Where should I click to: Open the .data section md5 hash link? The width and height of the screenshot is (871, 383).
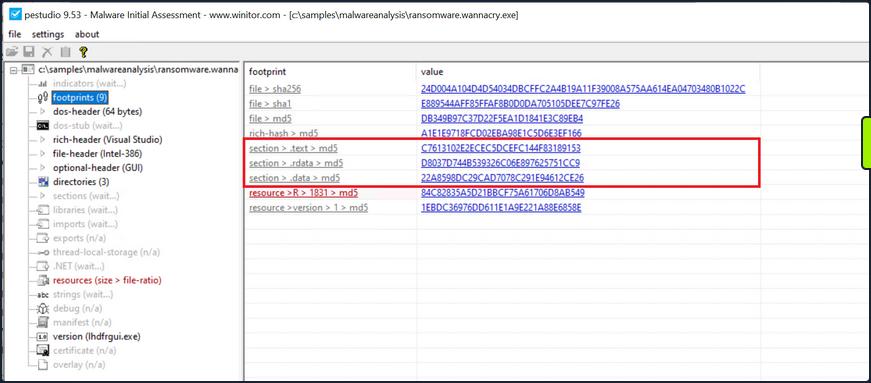[x=502, y=178]
